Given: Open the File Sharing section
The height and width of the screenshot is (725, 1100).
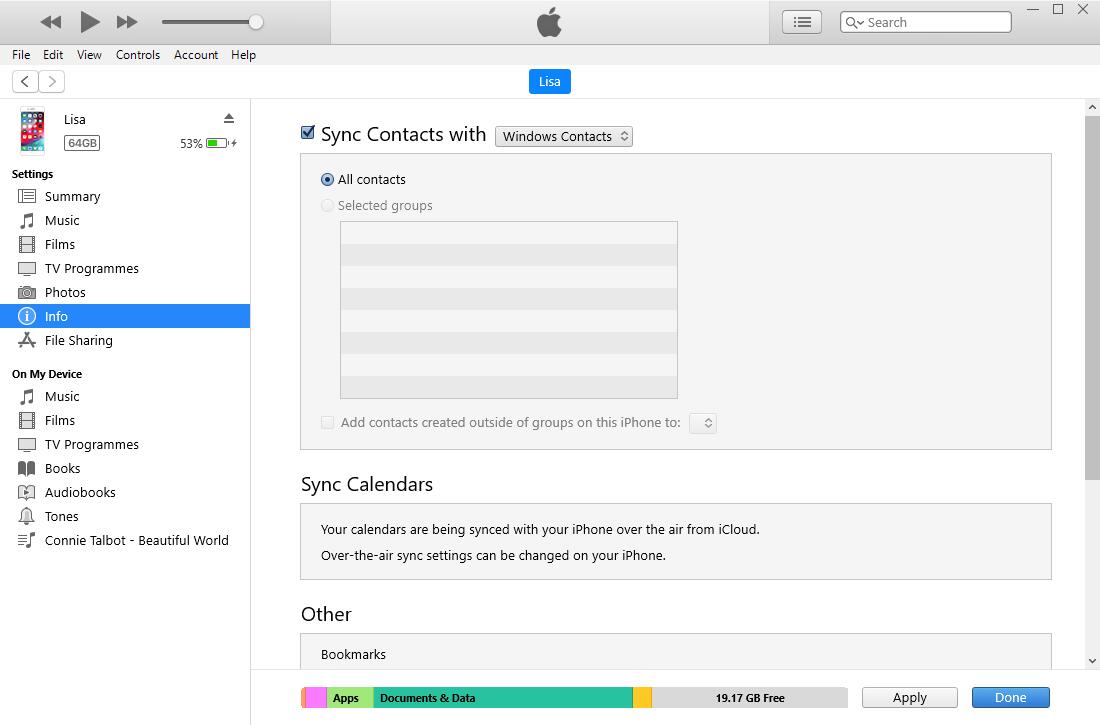Looking at the screenshot, I should tap(78, 340).
